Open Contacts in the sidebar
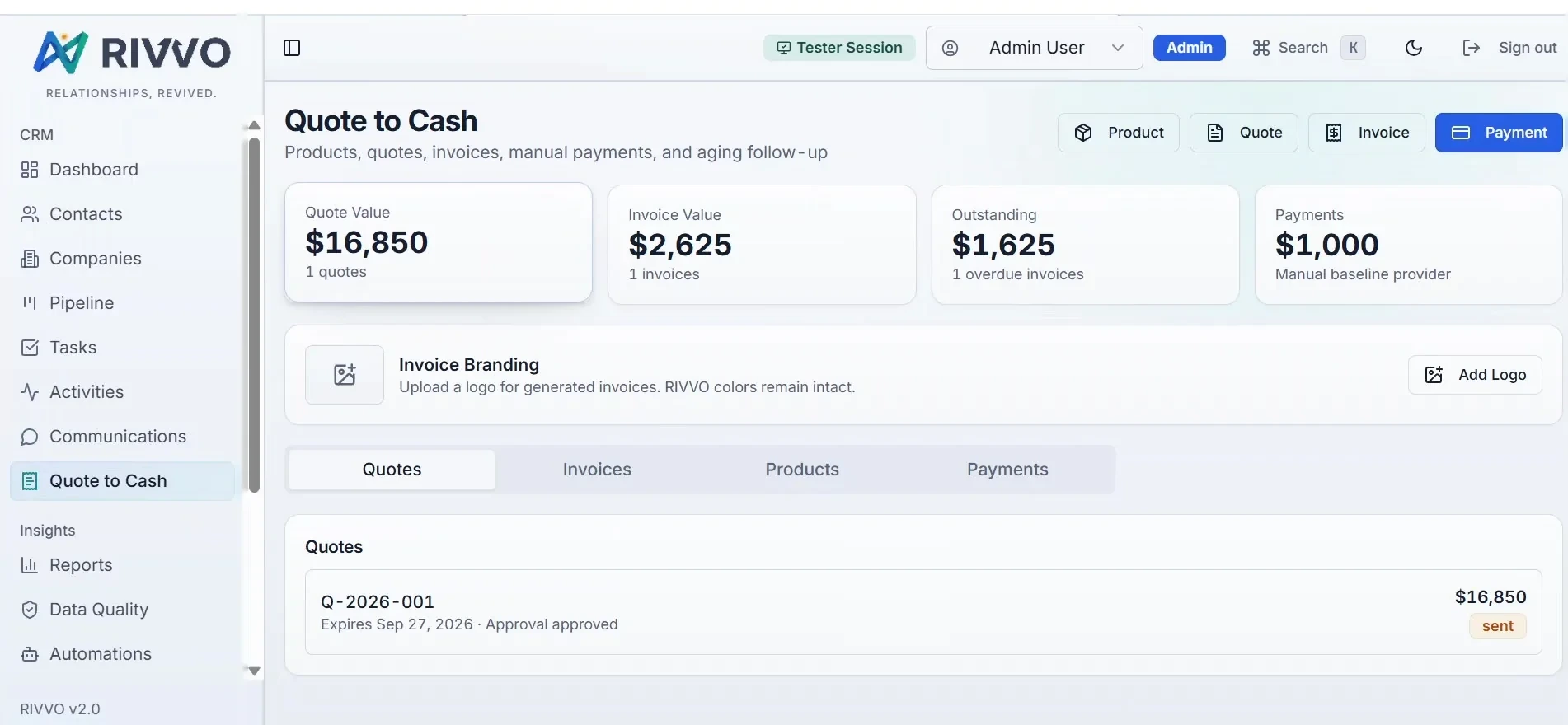1568x725 pixels. (122, 214)
